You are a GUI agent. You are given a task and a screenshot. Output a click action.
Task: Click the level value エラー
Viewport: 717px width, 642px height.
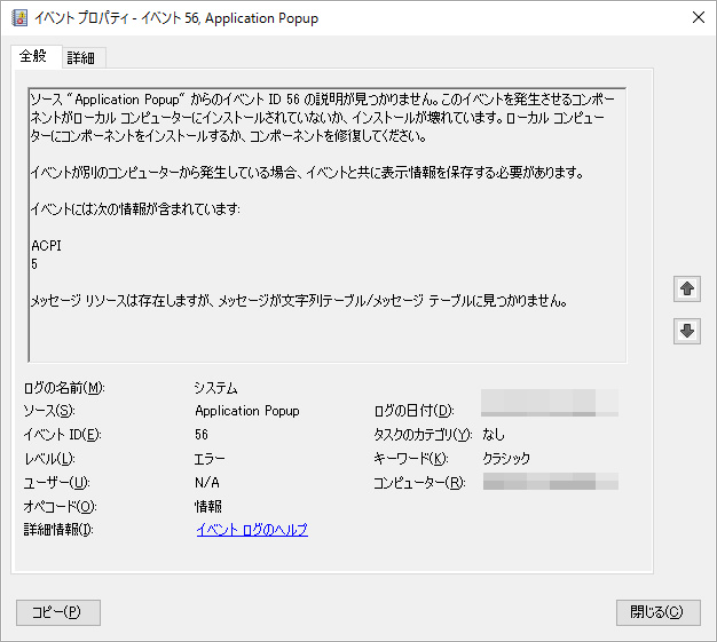pyautogui.click(x=210, y=459)
